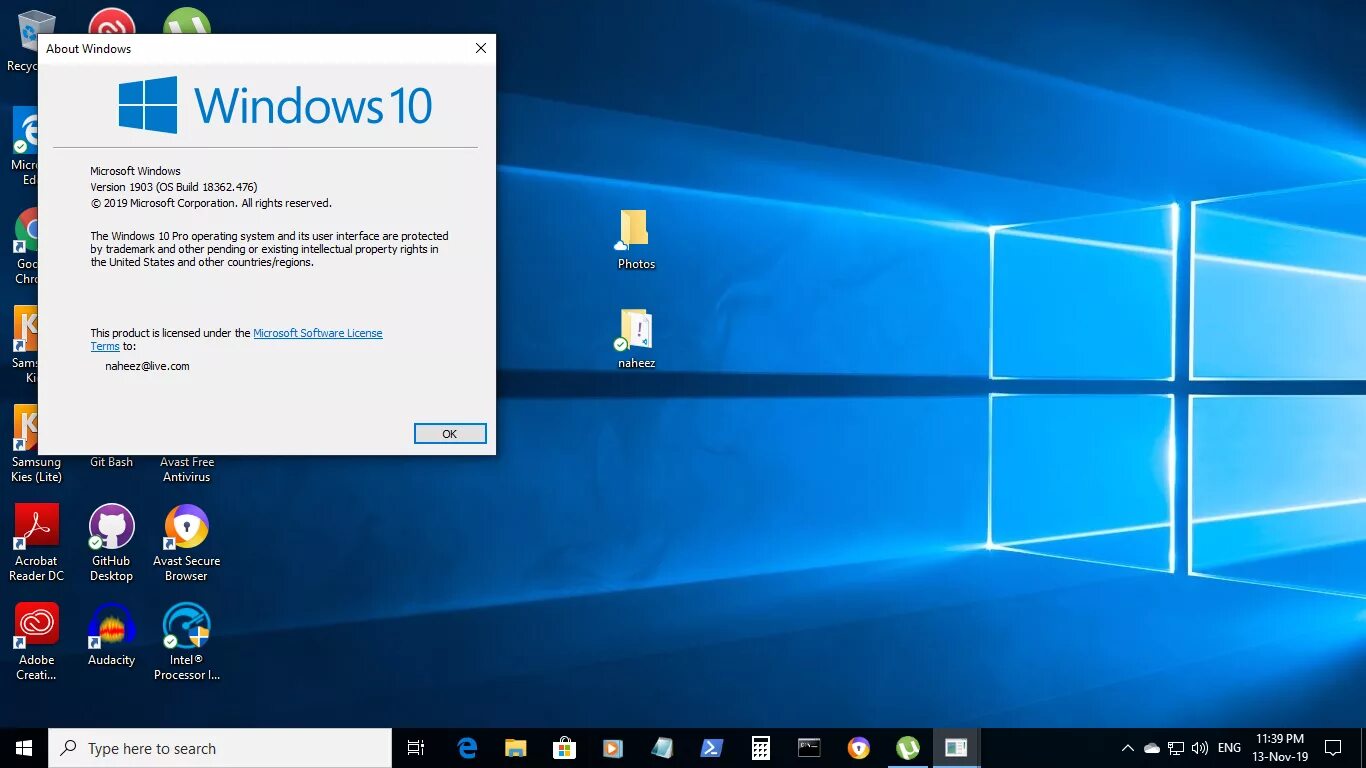Select the Avast Free Antivirus desktop label

[187, 469]
